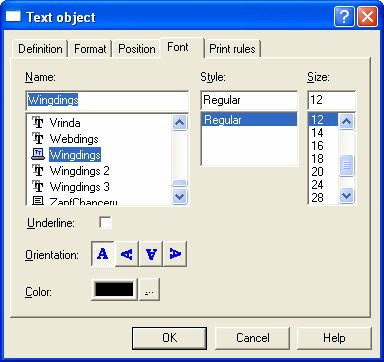Viewport: 384px width, 362px height.
Task: Click the font list up arrow
Action: (180, 123)
